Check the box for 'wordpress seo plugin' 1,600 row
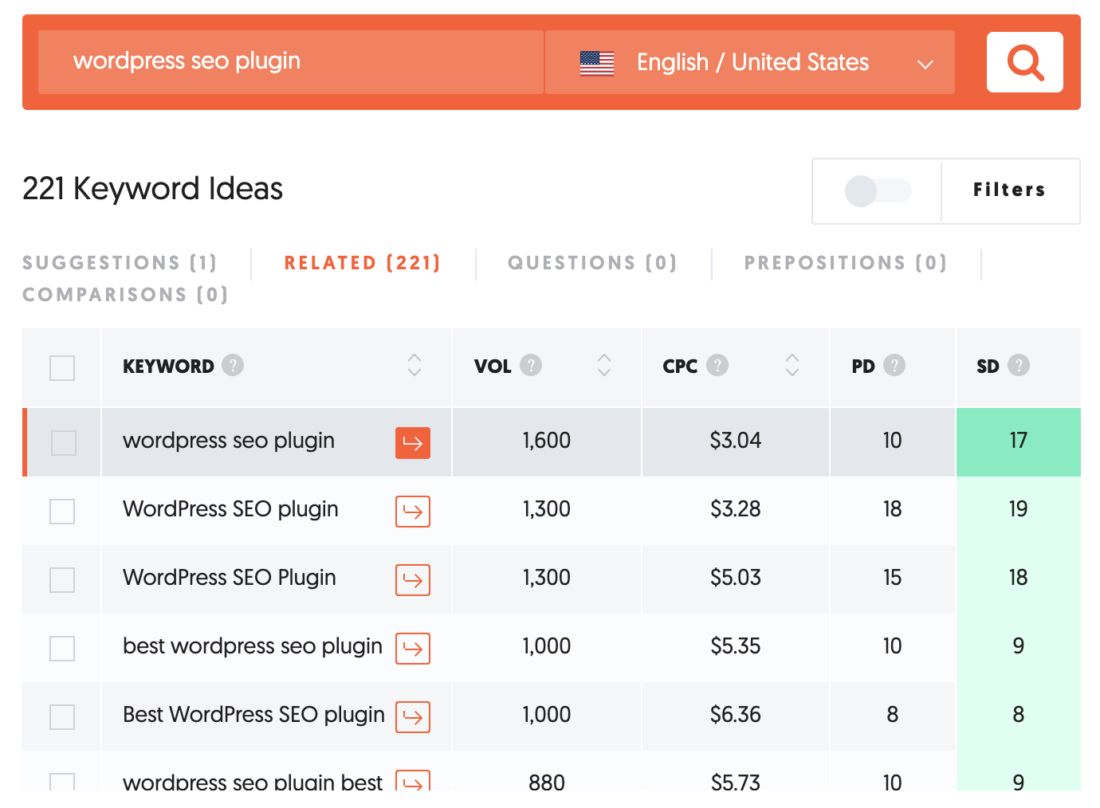The height and width of the screenshot is (808, 1100). [63, 443]
